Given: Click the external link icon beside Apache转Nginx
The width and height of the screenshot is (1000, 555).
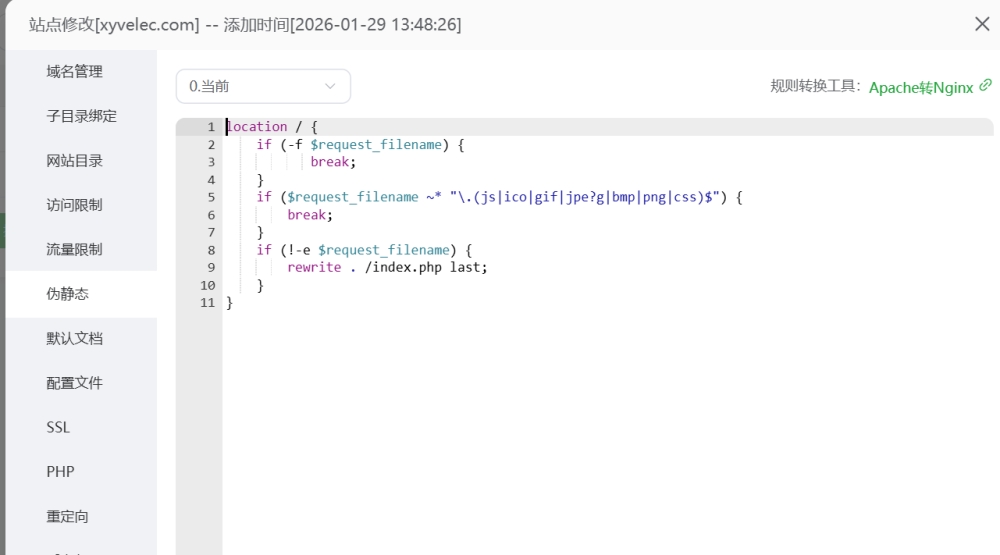Looking at the screenshot, I should (986, 86).
